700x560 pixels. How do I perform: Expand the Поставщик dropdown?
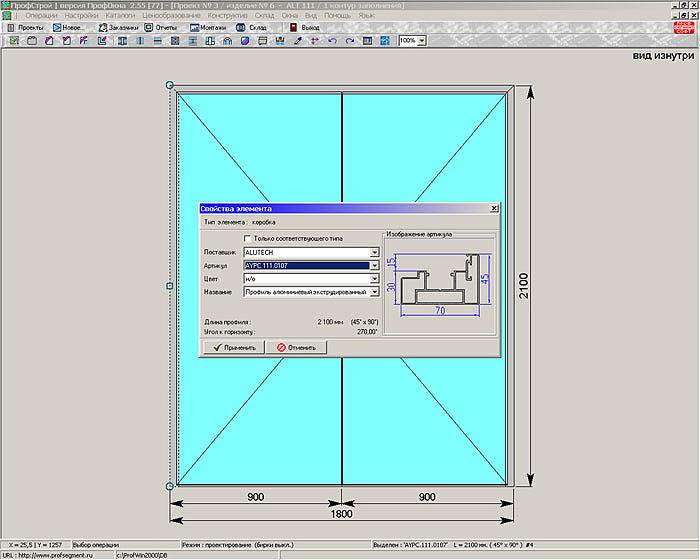pos(374,253)
